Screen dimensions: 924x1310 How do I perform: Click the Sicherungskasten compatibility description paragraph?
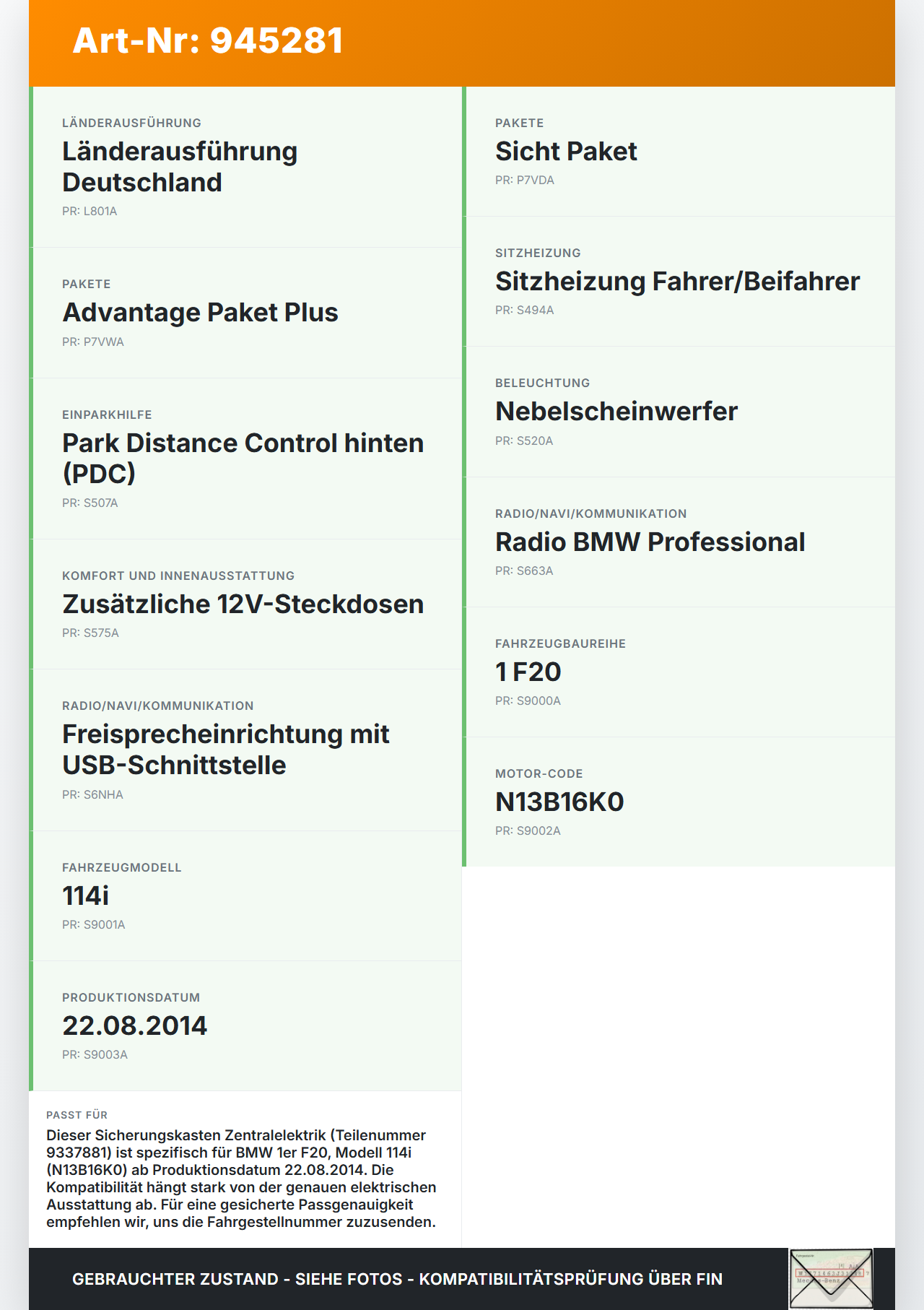[241, 1179]
